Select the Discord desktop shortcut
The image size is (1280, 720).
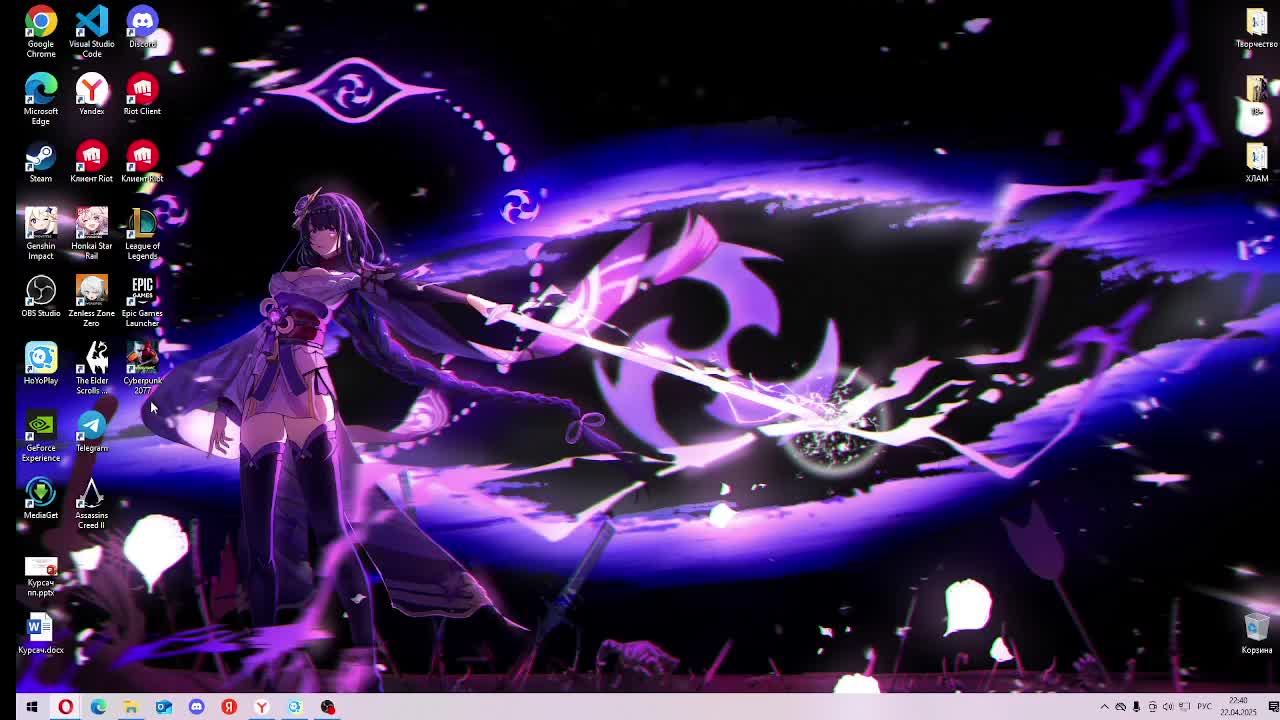(142, 27)
